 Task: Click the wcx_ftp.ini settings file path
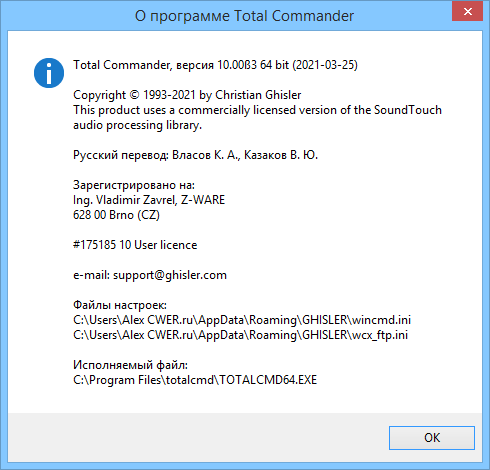pyautogui.click(x=240, y=335)
